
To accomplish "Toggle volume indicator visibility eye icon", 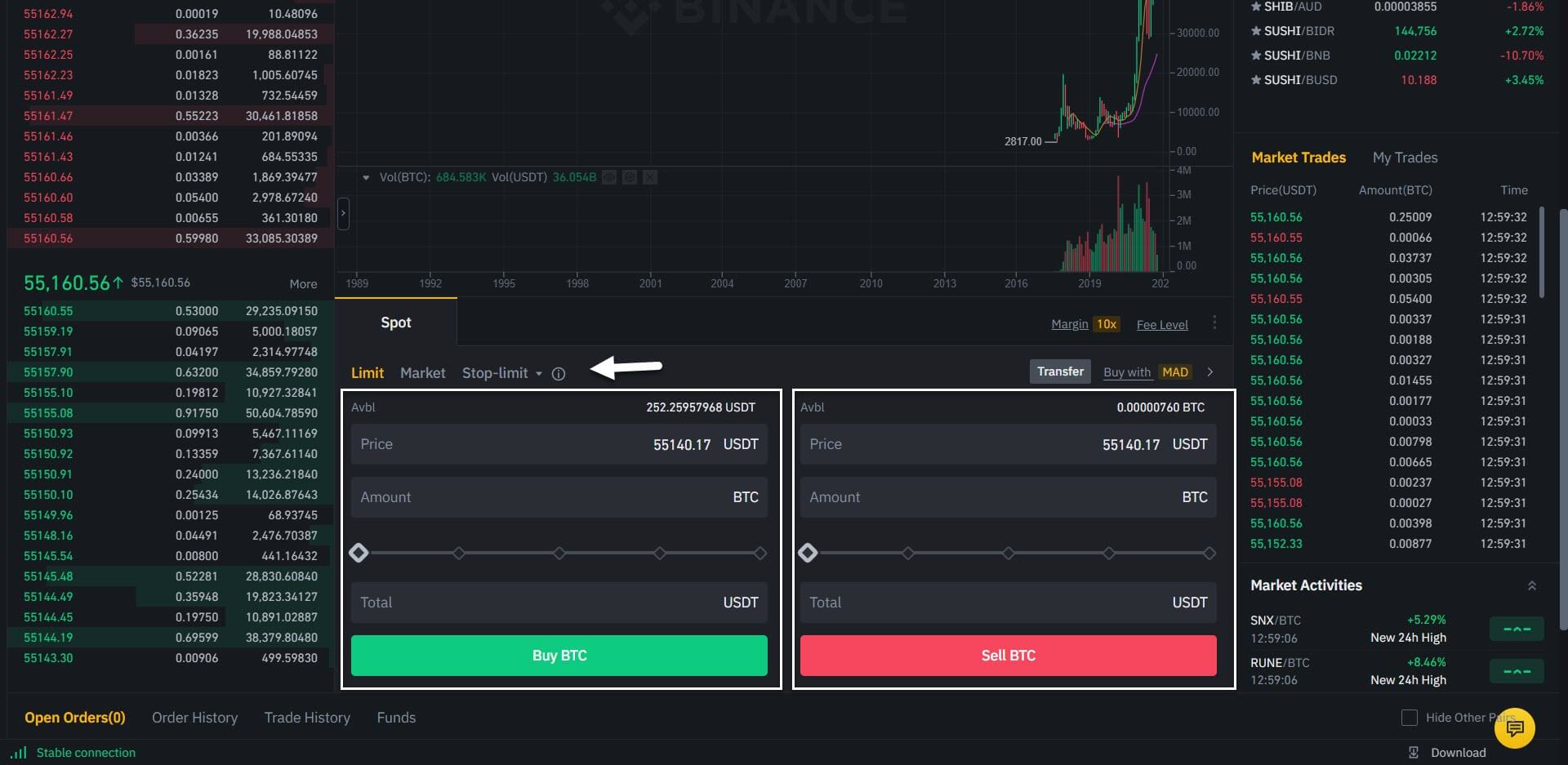I will (x=609, y=177).
